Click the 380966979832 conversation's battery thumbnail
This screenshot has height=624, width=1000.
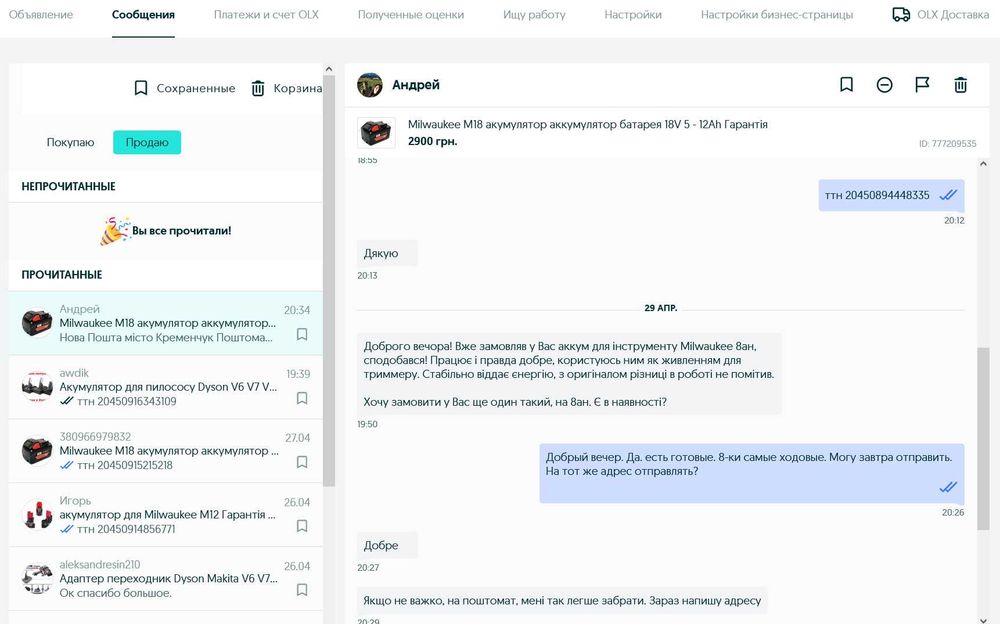[37, 450]
